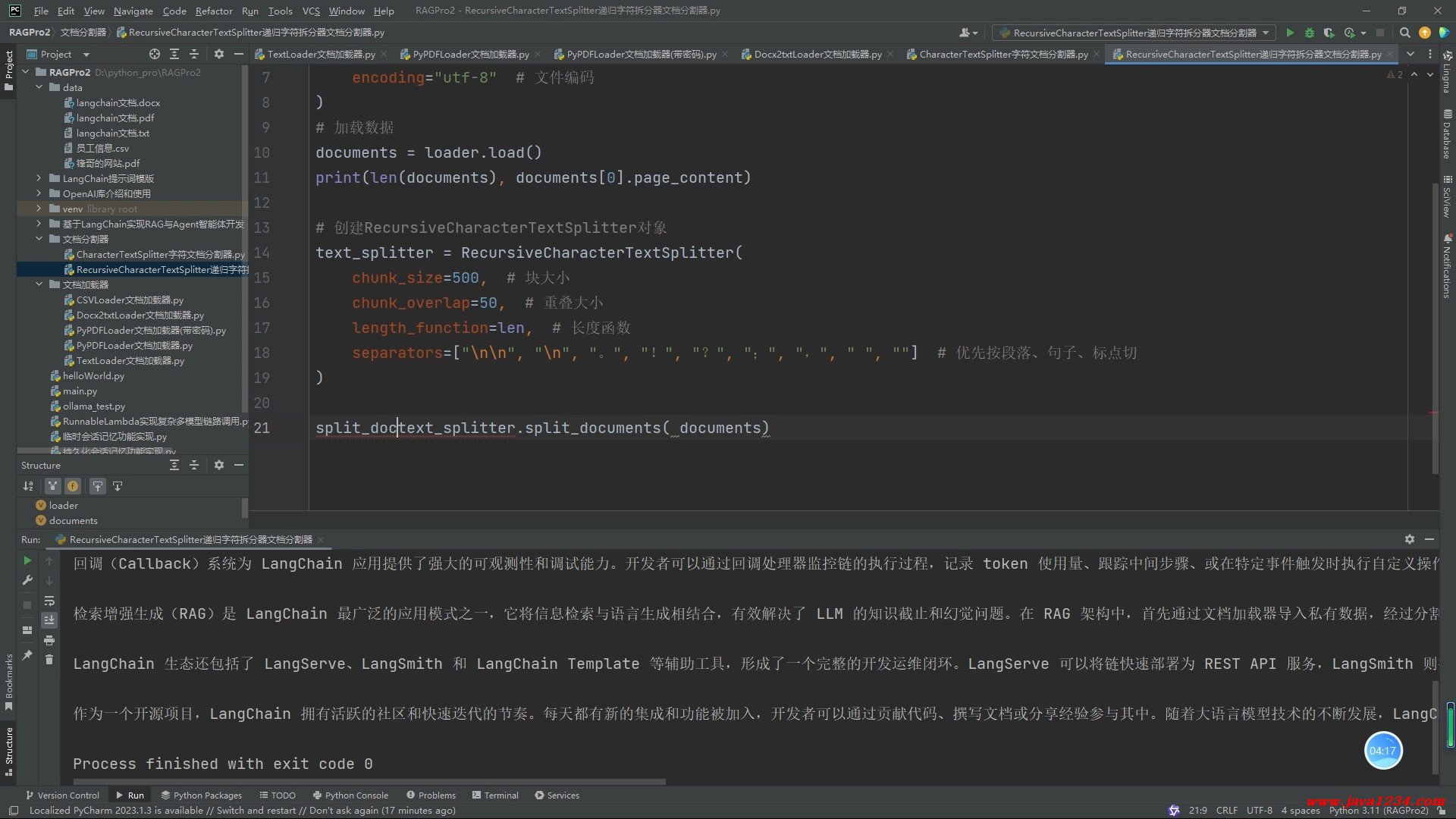Screen dimensions: 1456x819
Task: Click the Debug bug icon in top toolbar
Action: tap(1310, 33)
